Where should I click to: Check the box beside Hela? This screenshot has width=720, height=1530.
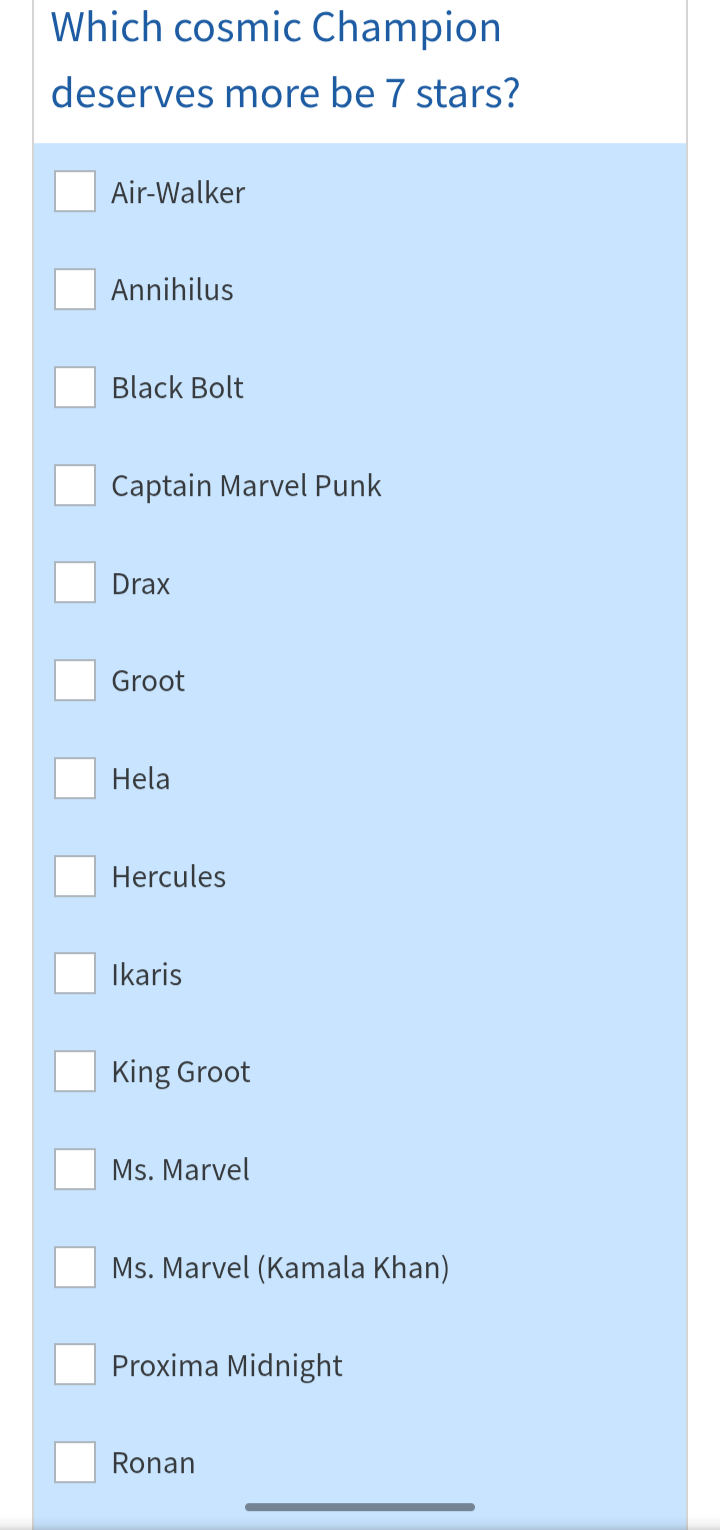point(75,779)
